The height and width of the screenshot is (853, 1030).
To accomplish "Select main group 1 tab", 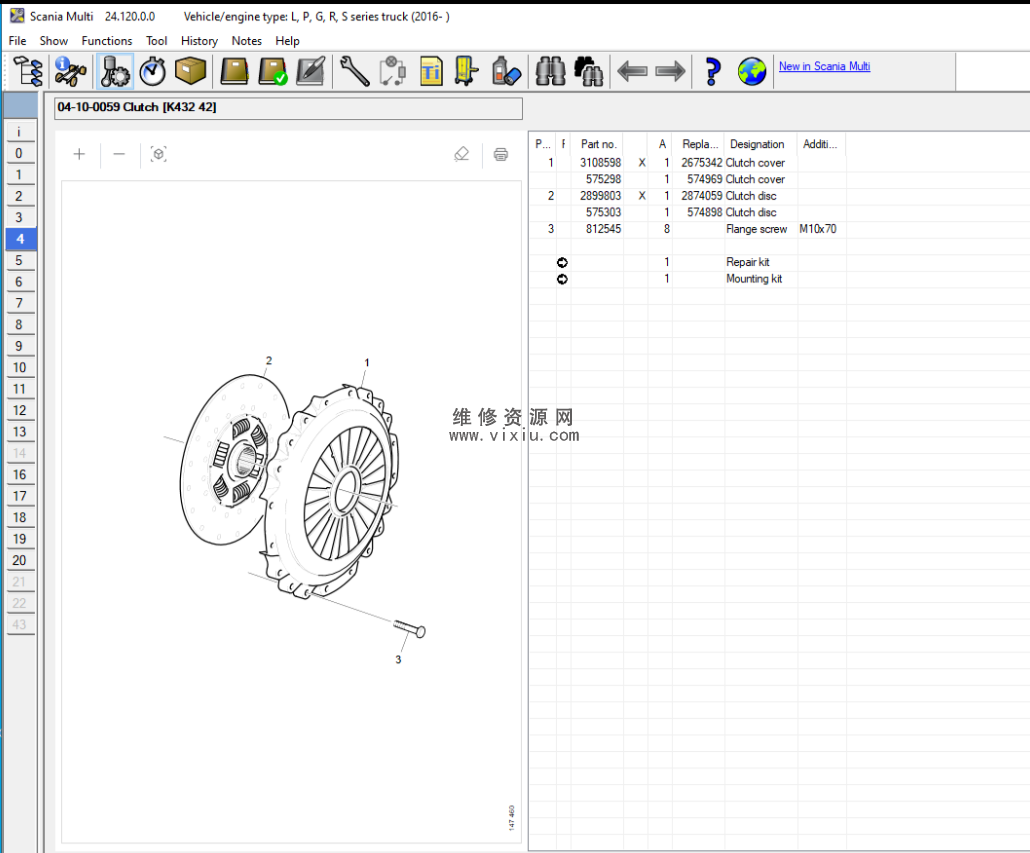I will [x=20, y=175].
